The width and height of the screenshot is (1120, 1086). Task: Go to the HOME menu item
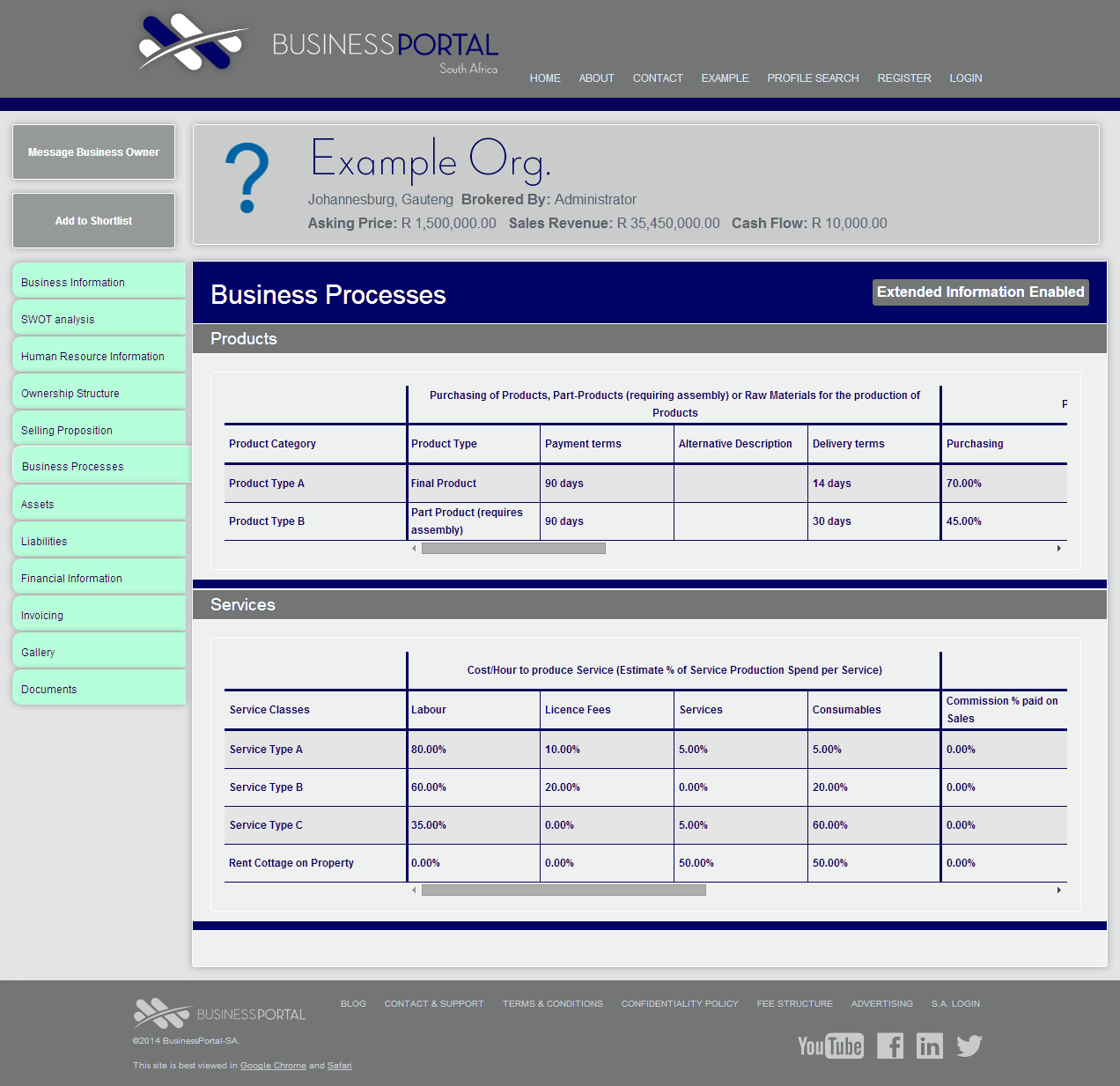click(x=545, y=78)
